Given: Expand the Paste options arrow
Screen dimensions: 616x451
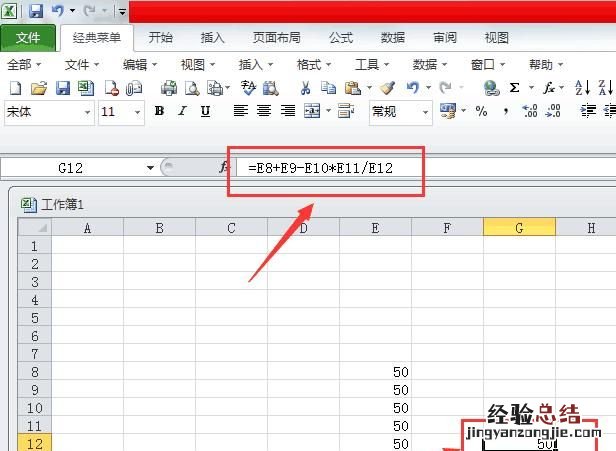Looking at the screenshot, I should tap(369, 88).
